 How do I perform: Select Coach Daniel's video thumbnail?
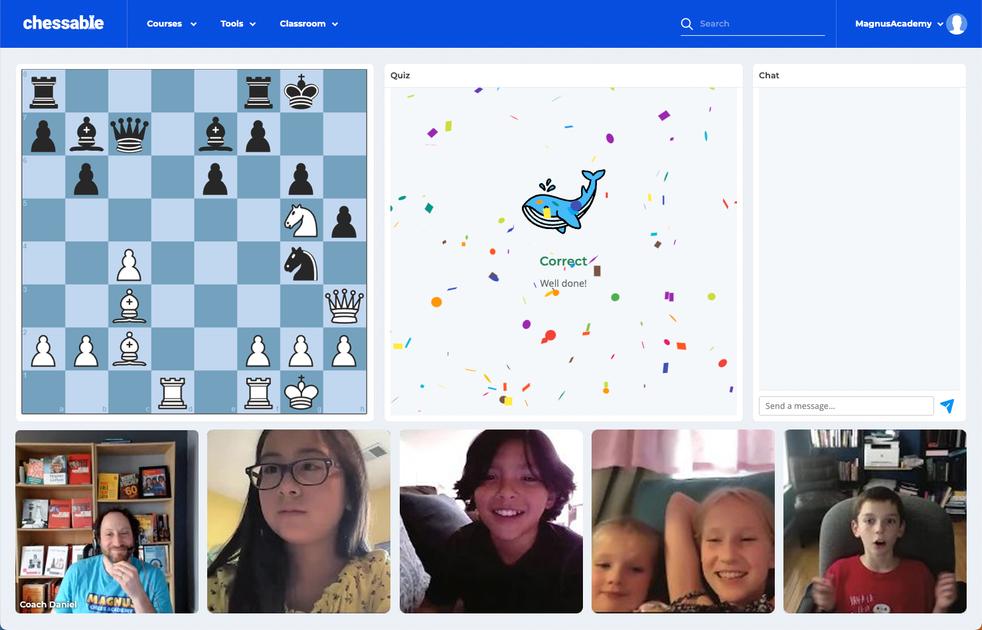click(x=107, y=521)
